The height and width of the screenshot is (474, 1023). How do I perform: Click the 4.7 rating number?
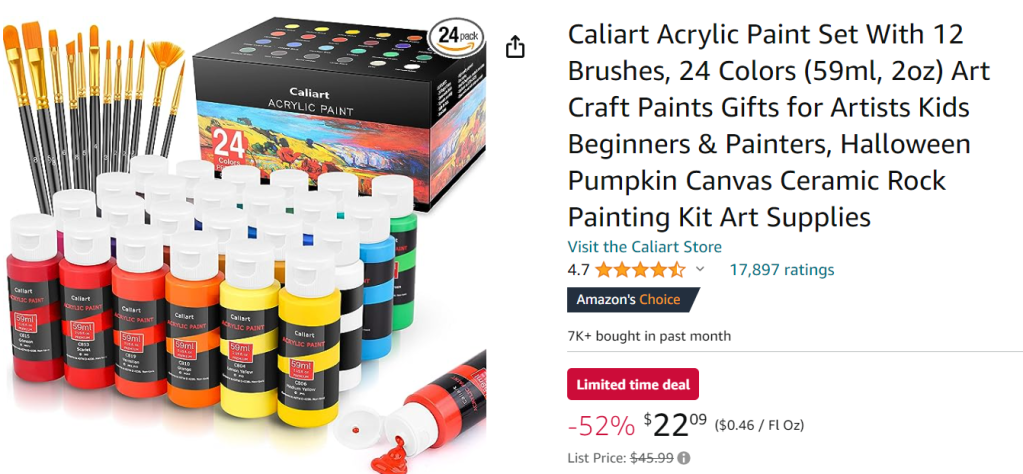pos(578,269)
